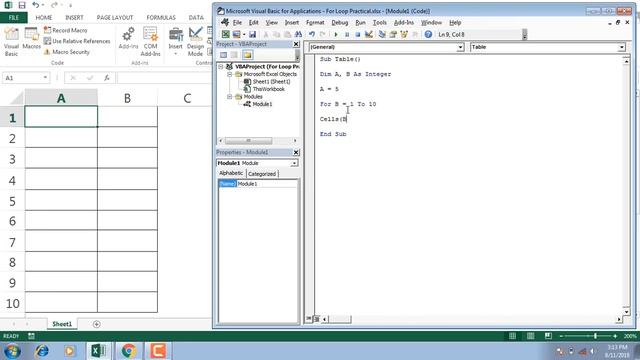
Task: Save workbook from Excel quick access toolbar
Action: 22,5
